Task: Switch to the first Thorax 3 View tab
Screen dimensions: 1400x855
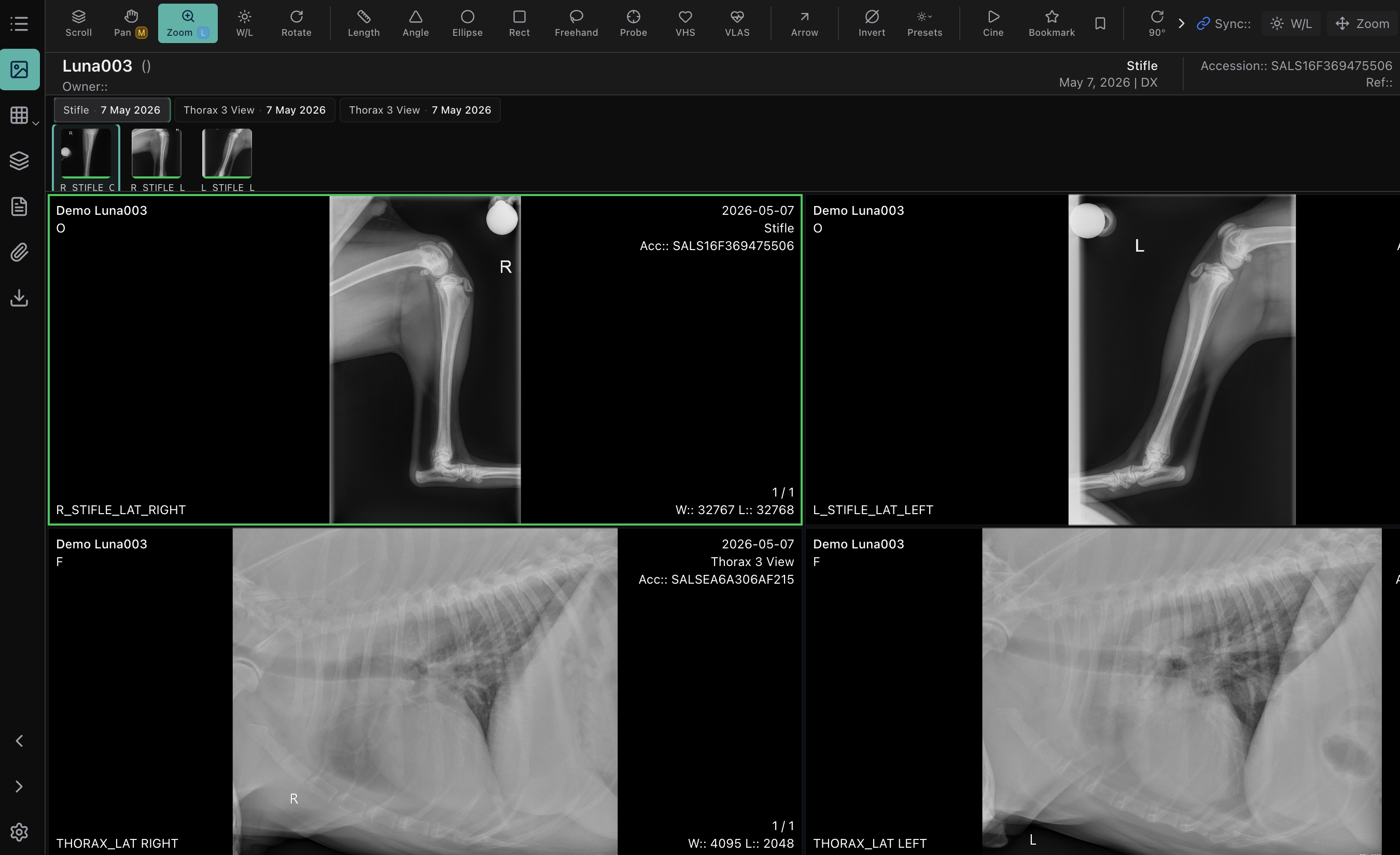Action: (x=255, y=109)
